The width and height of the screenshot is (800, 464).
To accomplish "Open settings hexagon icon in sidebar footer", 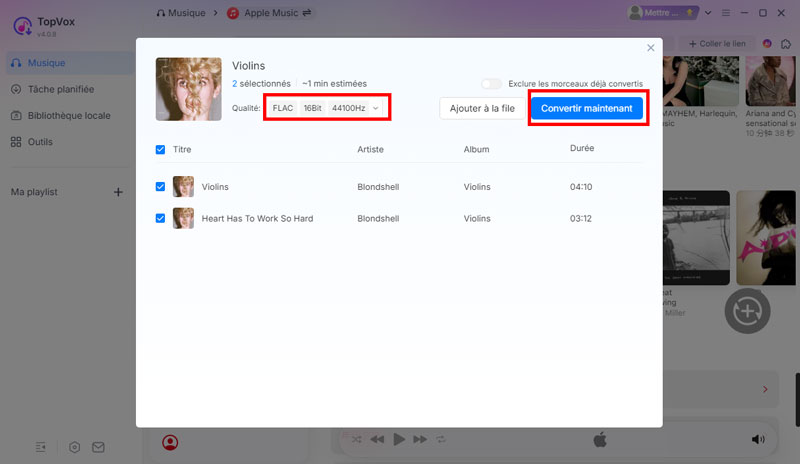I will click(74, 447).
